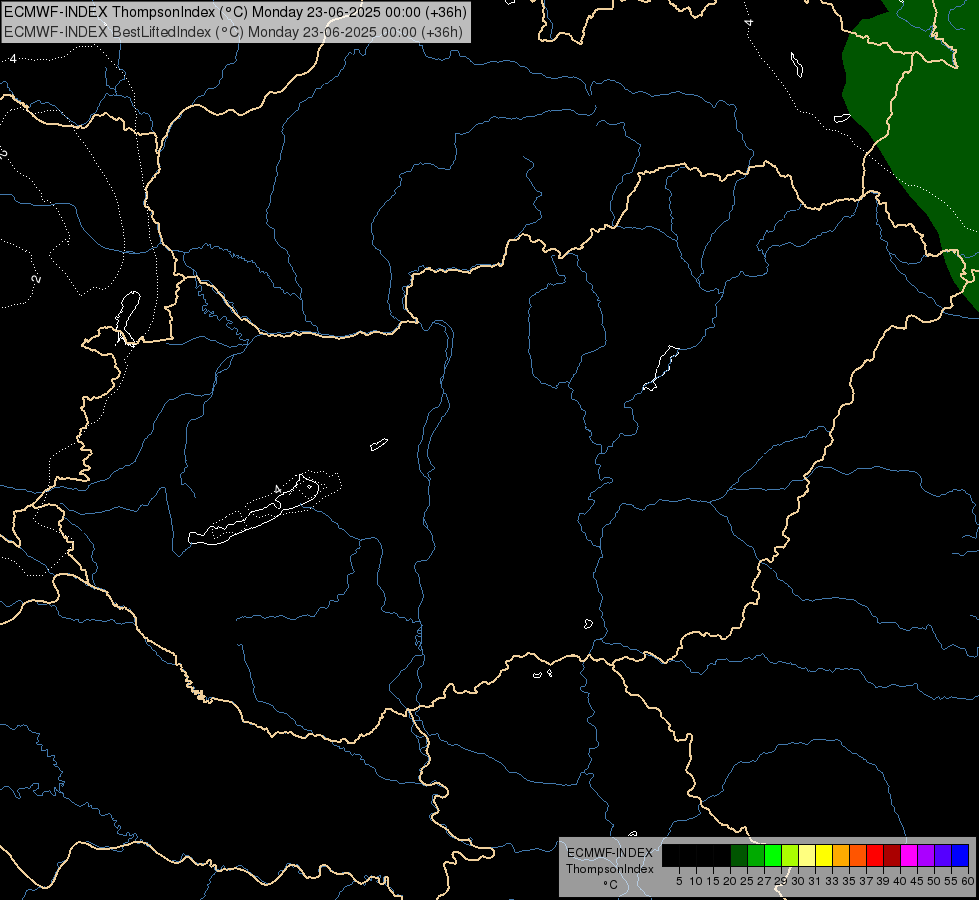Select the magenta 40–45 legend swatch
Viewport: 979px width, 900px height.
click(x=909, y=855)
